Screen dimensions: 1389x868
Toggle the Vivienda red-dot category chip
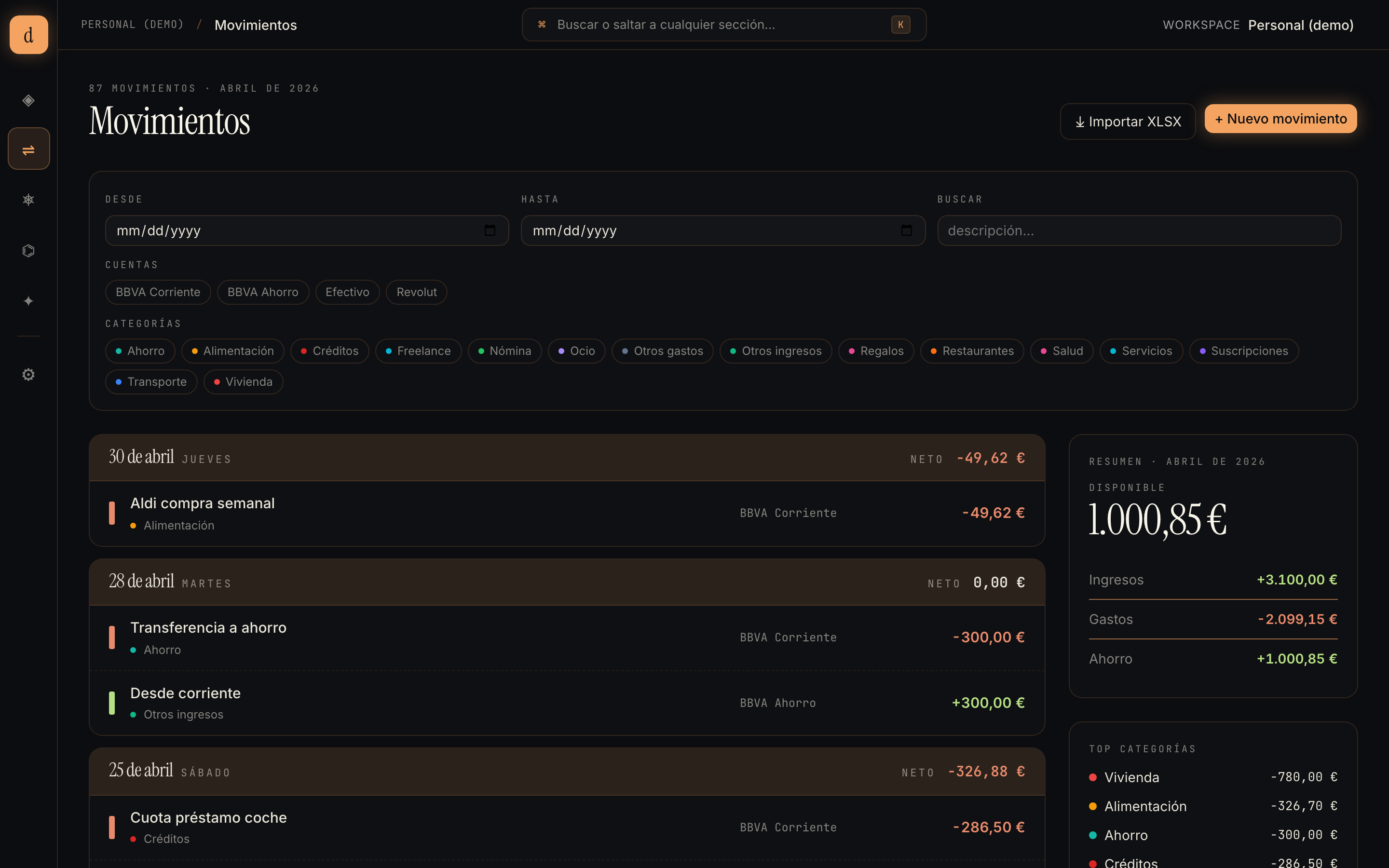[x=243, y=382]
